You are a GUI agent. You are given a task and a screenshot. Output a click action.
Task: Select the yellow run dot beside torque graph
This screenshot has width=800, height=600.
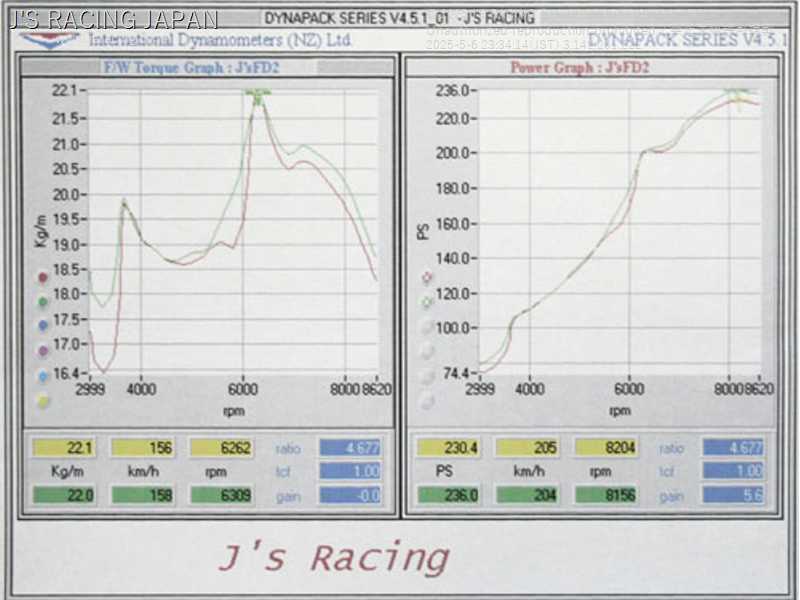(x=42, y=401)
